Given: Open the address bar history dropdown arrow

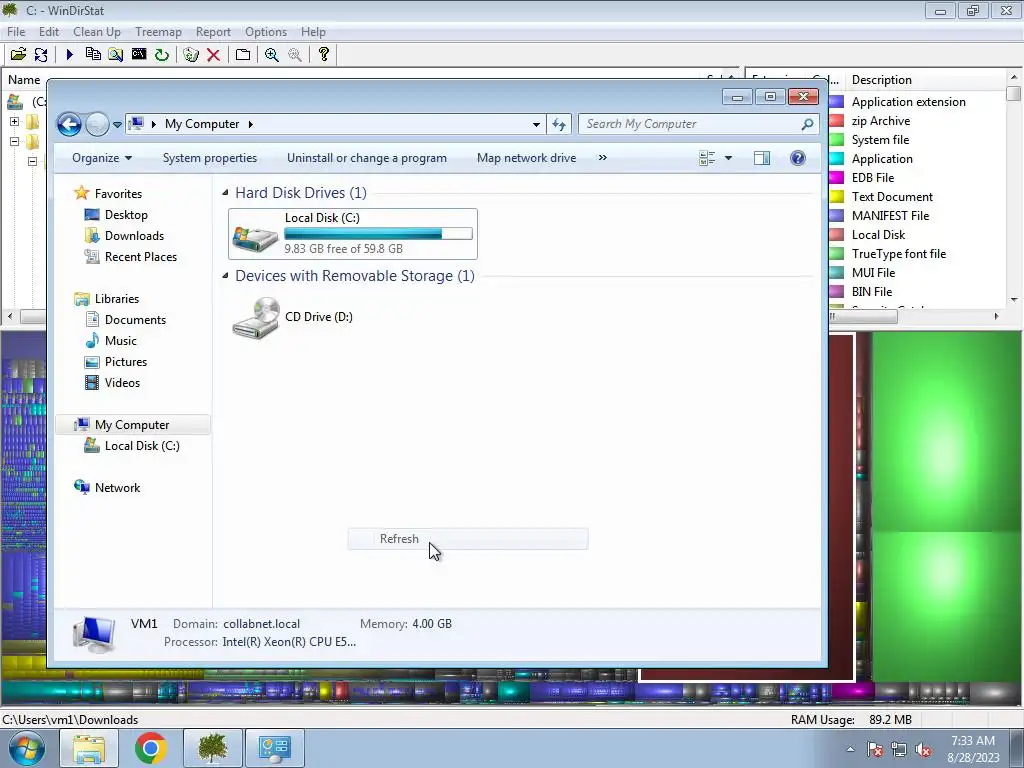Looking at the screenshot, I should [x=536, y=124].
